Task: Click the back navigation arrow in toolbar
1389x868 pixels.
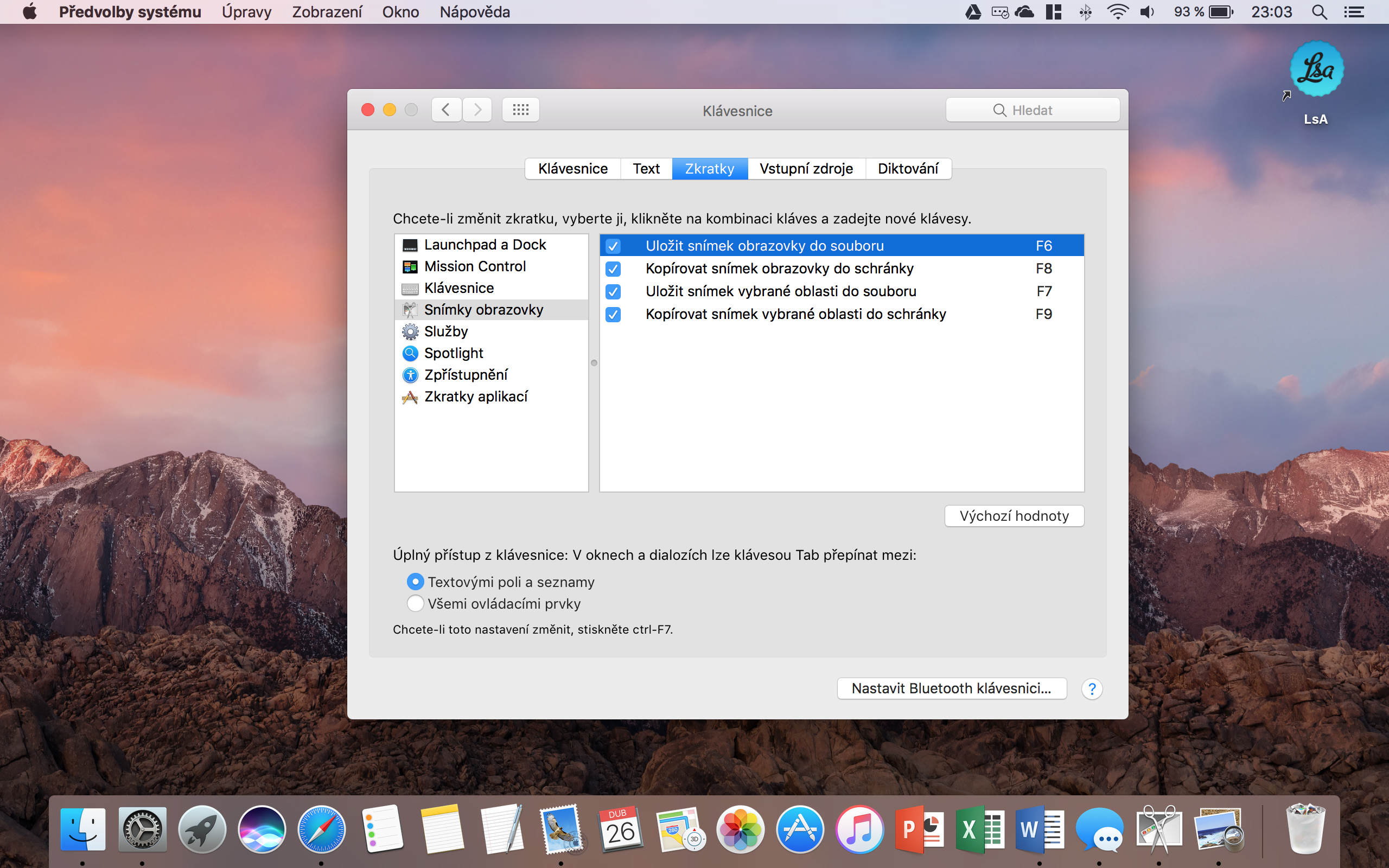Action: pos(447,109)
